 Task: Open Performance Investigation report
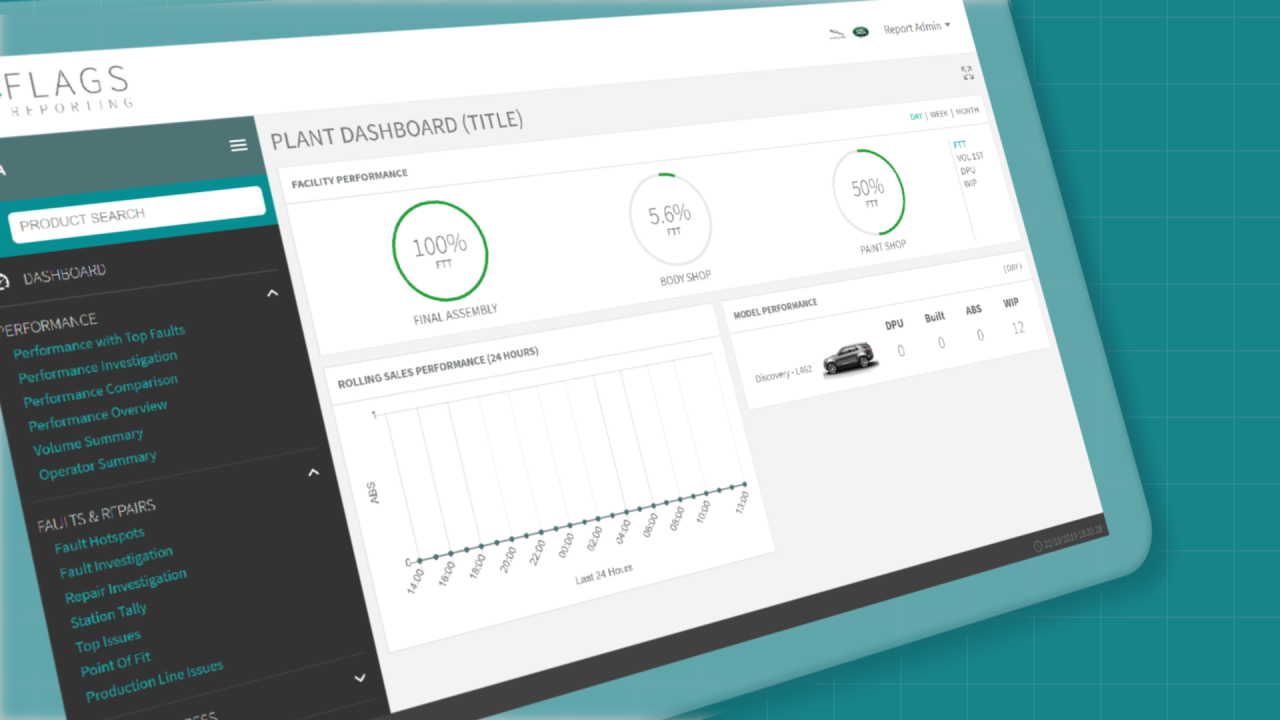[98, 367]
